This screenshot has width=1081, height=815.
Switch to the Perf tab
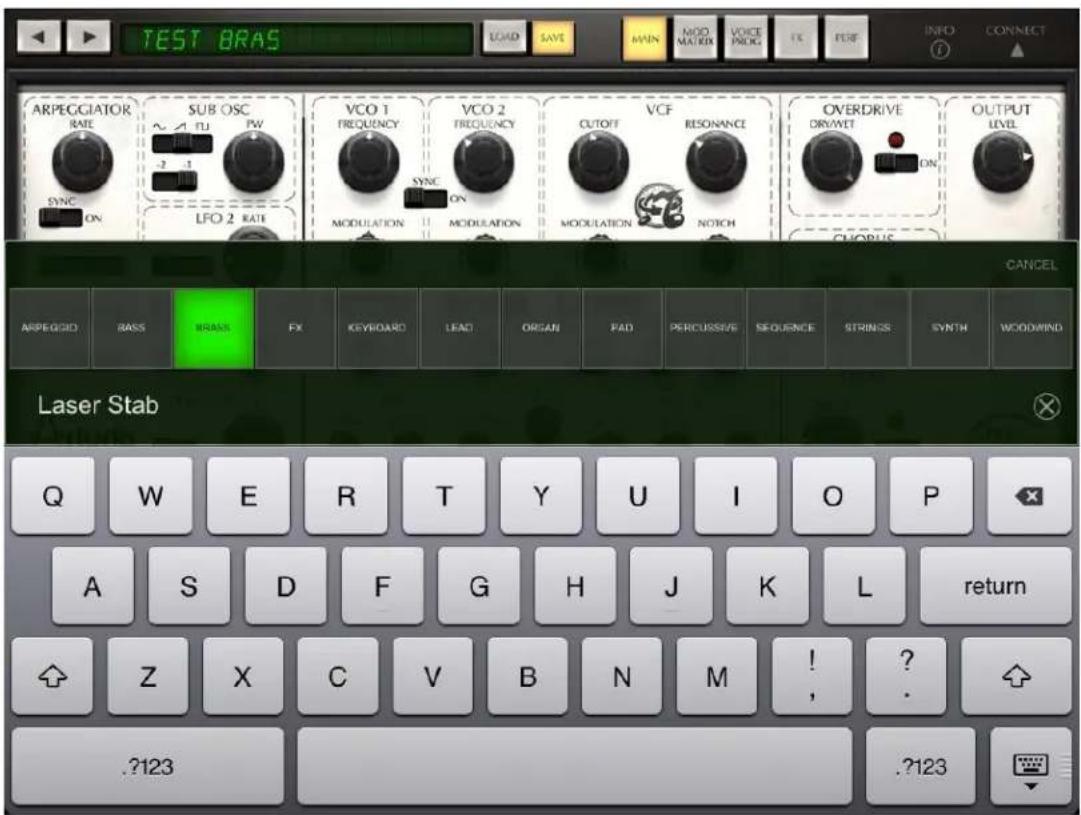pyautogui.click(x=846, y=39)
